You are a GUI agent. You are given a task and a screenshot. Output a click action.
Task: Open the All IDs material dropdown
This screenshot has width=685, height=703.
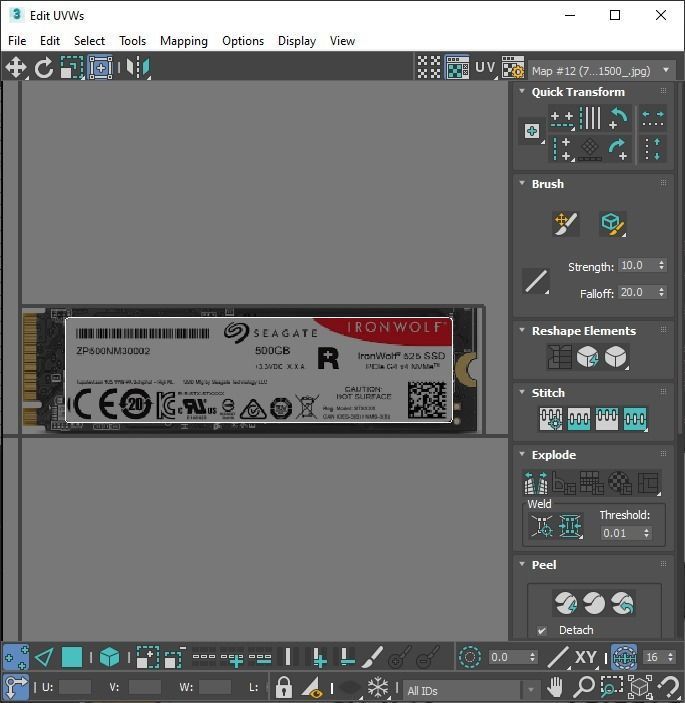point(471,690)
